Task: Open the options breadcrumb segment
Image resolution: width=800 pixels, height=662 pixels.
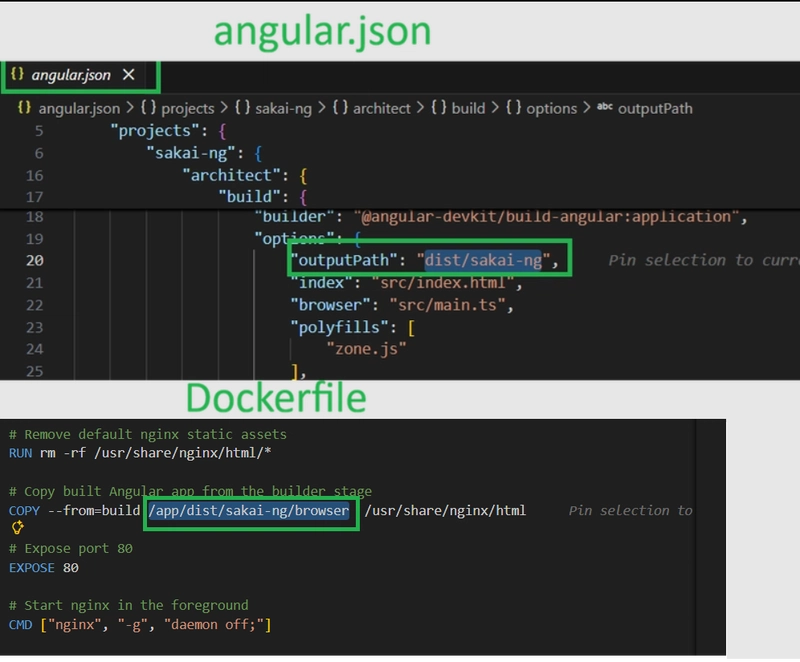Action: [x=552, y=108]
